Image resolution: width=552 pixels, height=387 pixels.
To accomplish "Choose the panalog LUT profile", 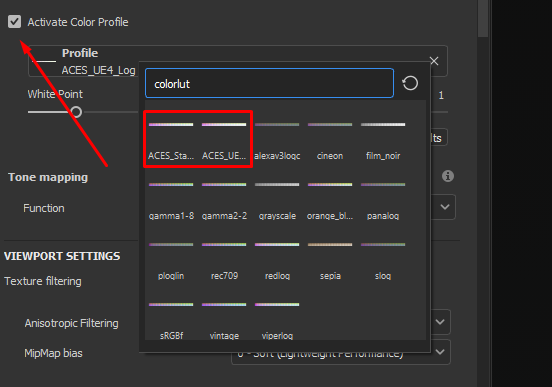I will (x=383, y=200).
